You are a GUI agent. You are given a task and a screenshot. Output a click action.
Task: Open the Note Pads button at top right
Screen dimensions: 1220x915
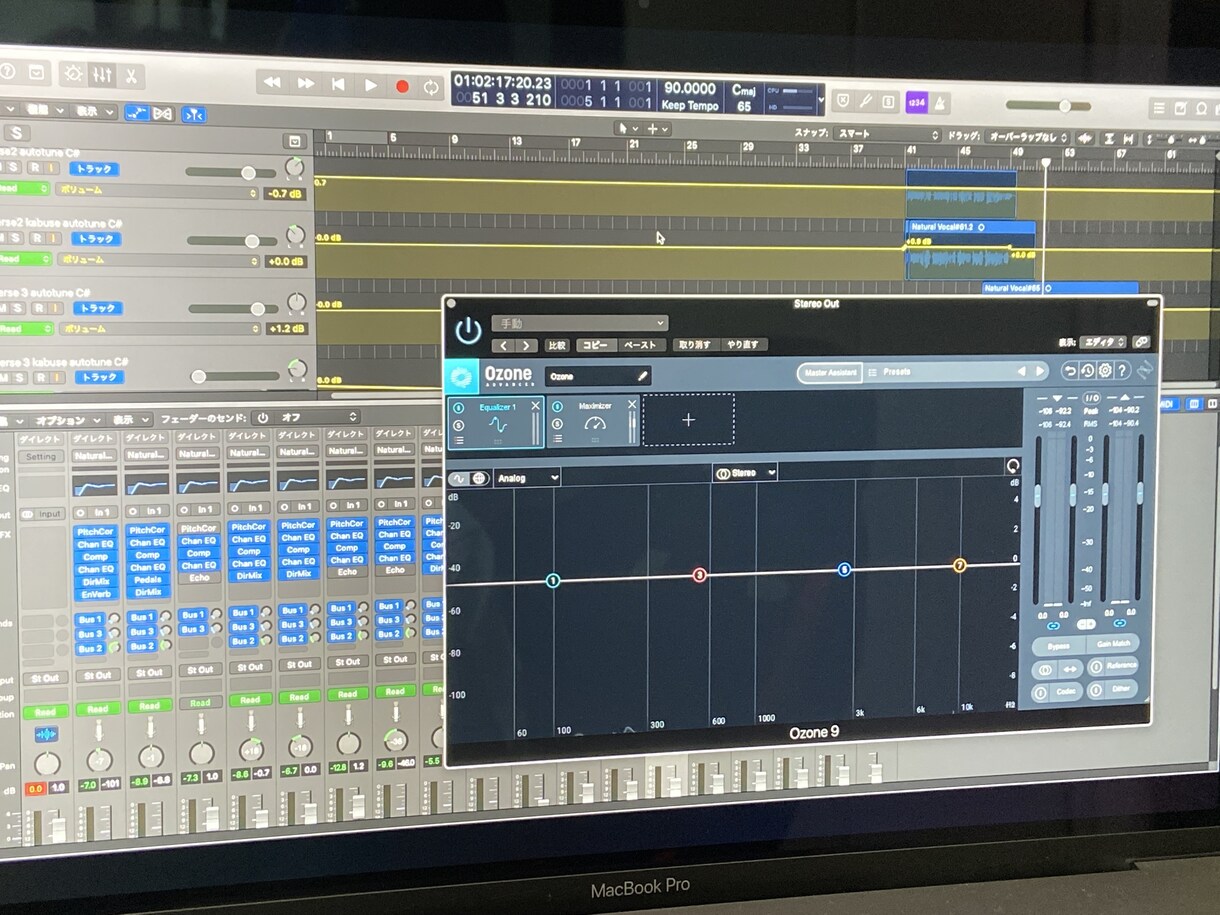click(1180, 109)
